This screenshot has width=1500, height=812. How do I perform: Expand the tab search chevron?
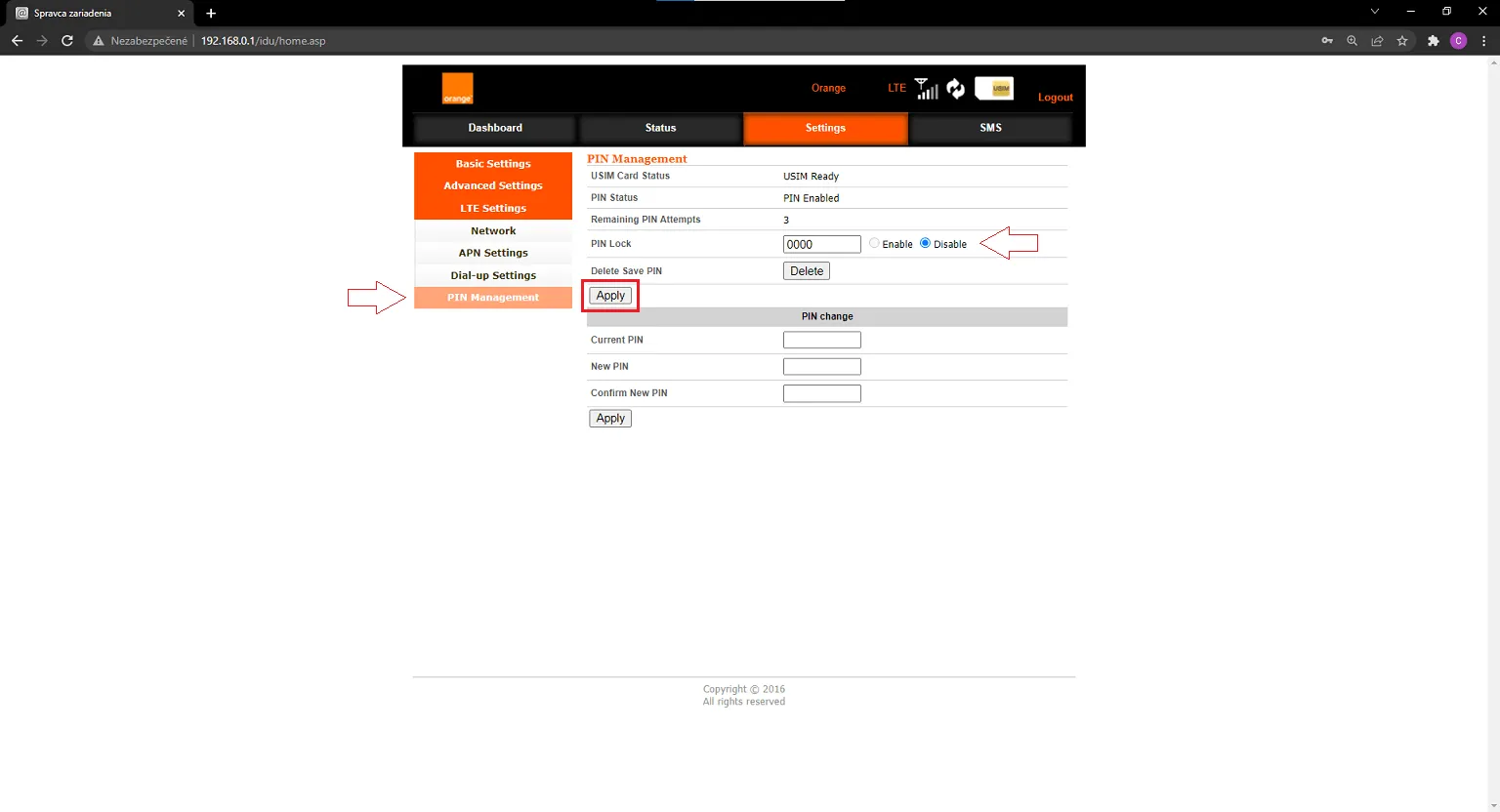click(1374, 12)
